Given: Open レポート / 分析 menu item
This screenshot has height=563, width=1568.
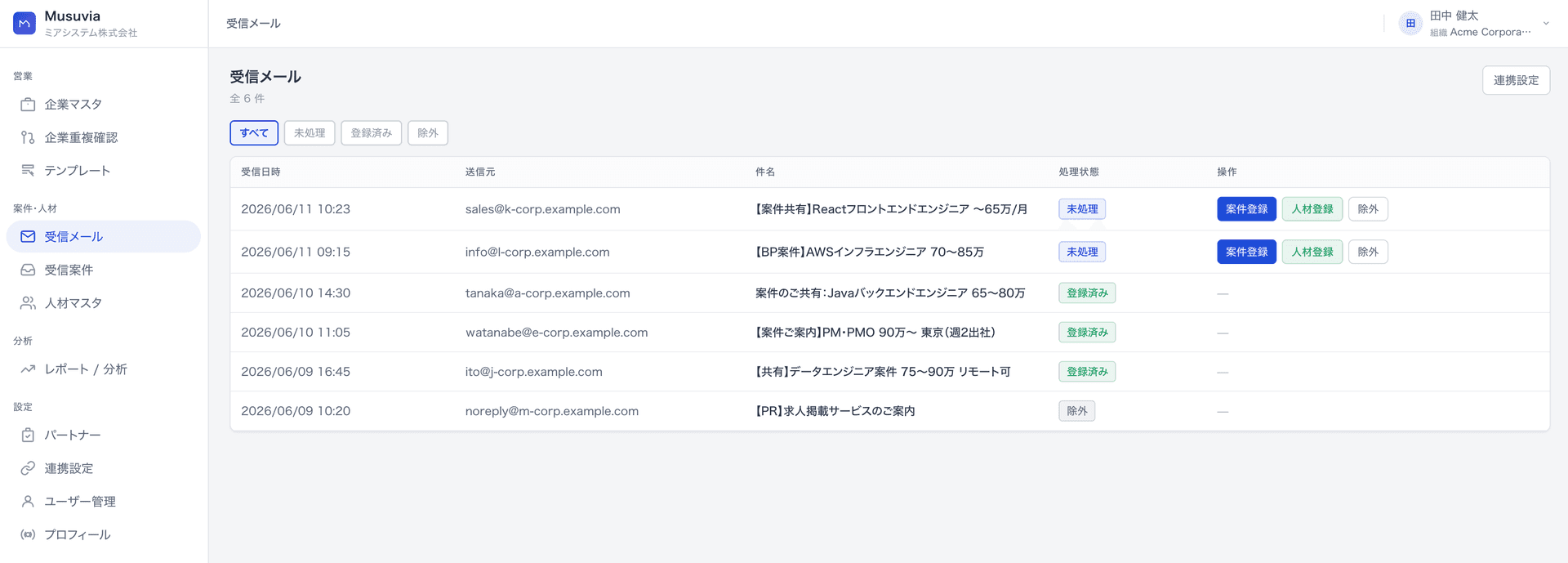Looking at the screenshot, I should (104, 369).
